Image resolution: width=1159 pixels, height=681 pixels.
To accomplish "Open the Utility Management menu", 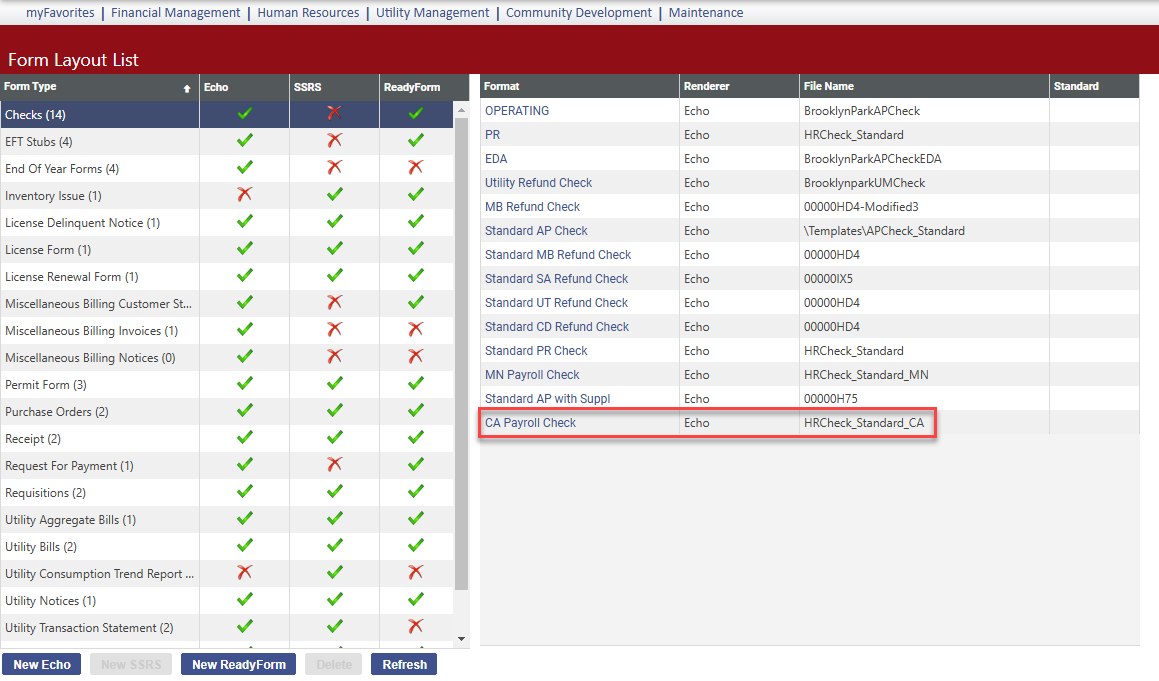I will point(432,13).
